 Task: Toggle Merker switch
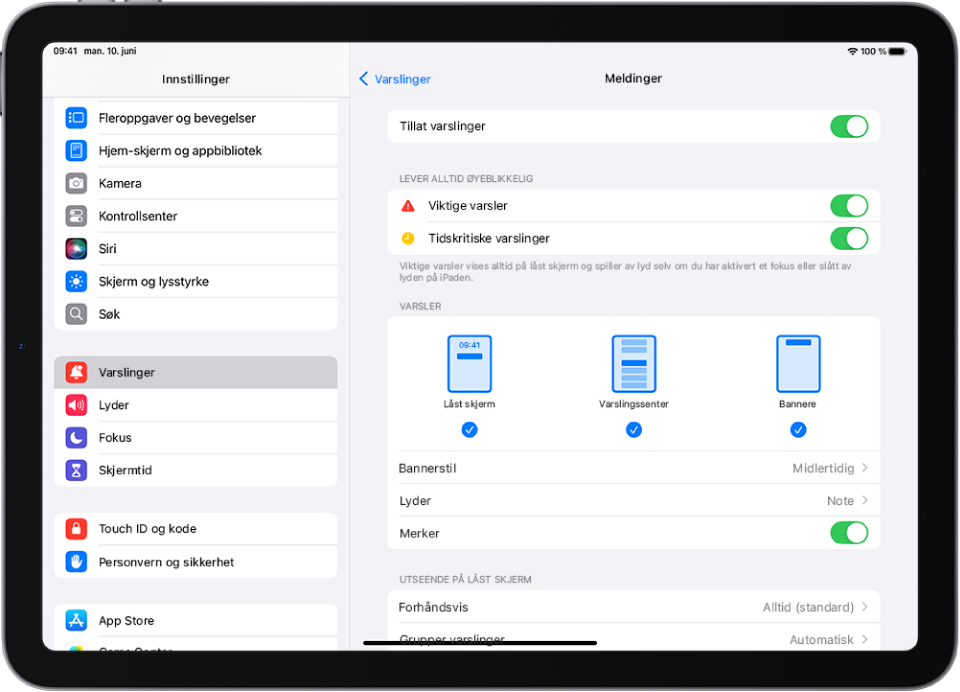(x=849, y=533)
